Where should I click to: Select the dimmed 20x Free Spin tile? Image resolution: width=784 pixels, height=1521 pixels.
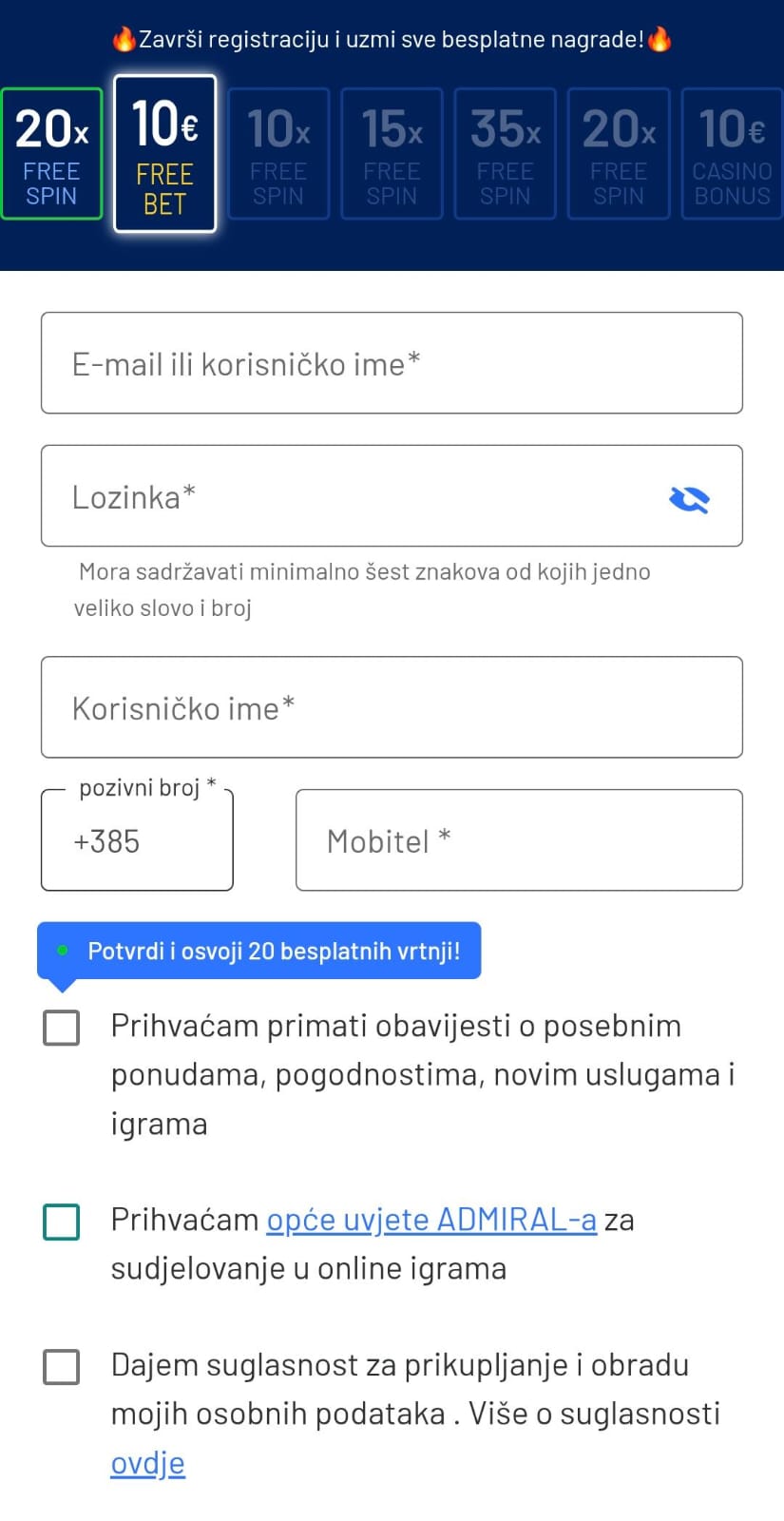(619, 153)
